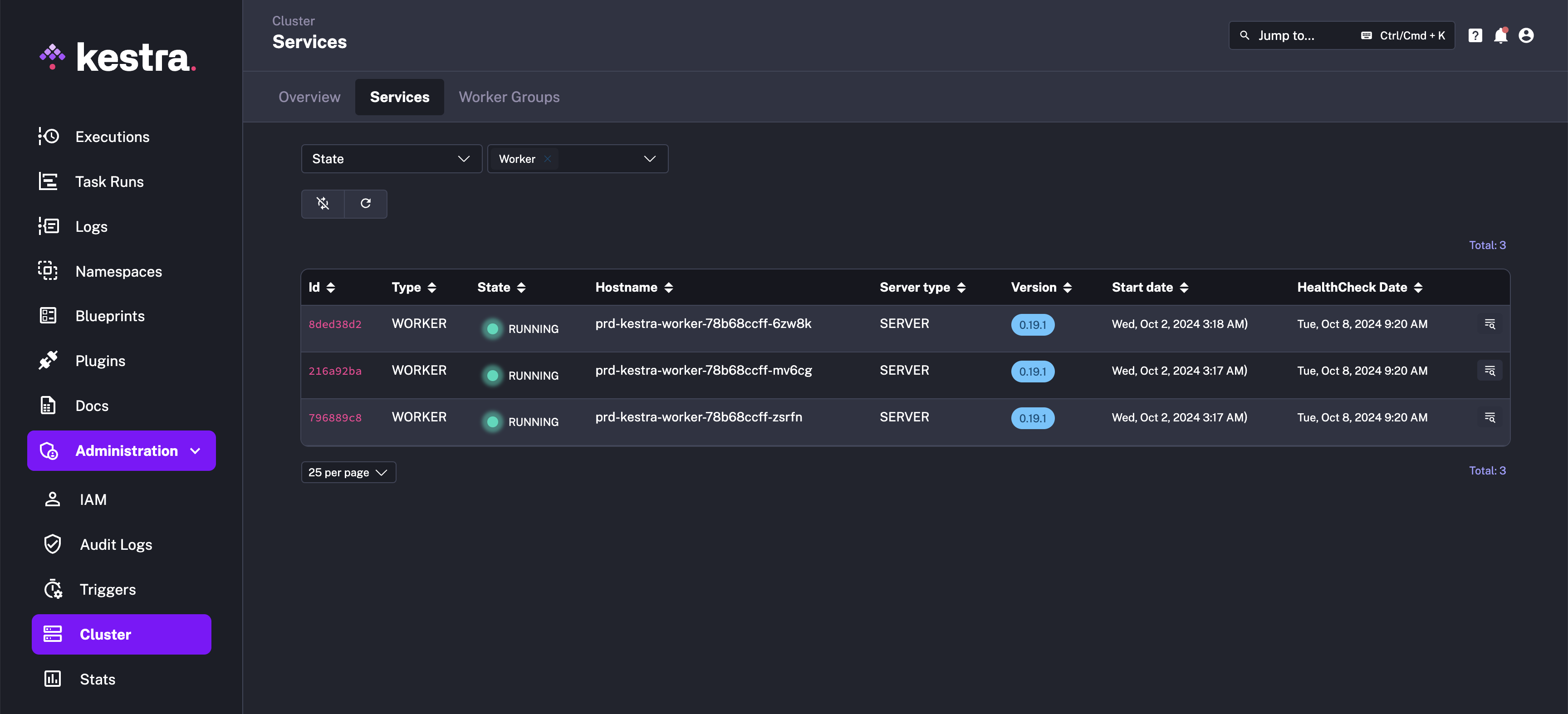
Task: Click the Jump to search field
Action: pyautogui.click(x=1297, y=35)
